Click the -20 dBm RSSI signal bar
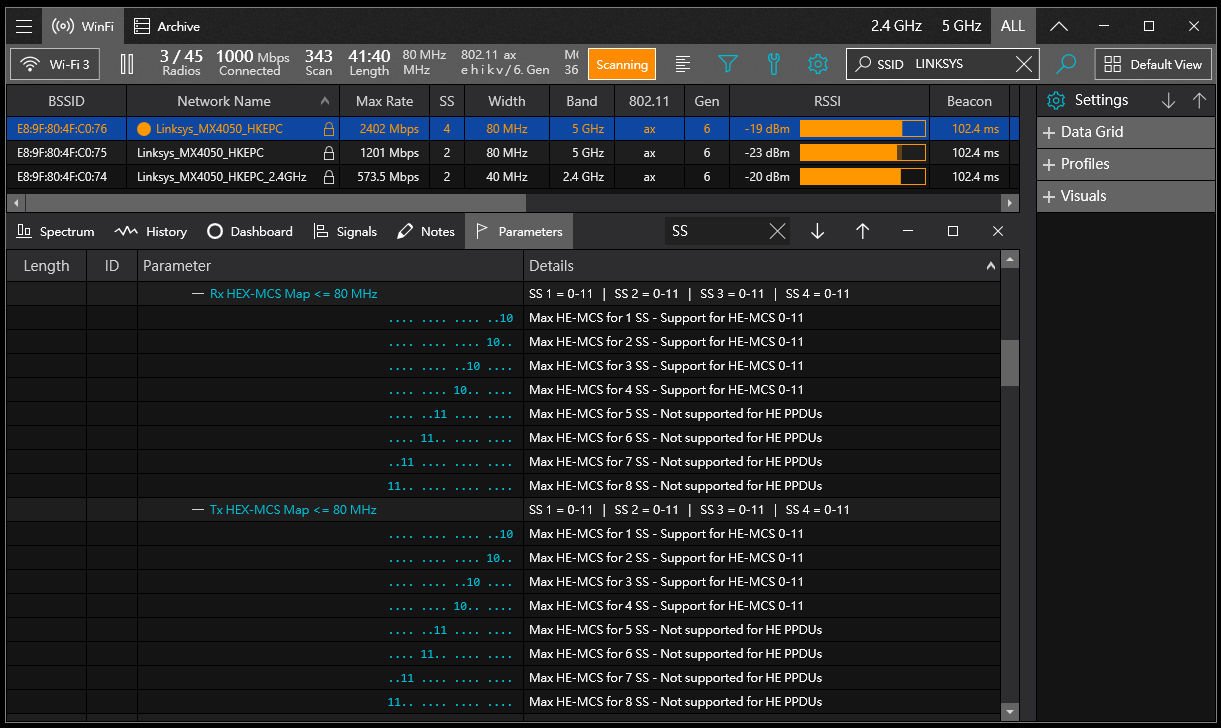Image resolution: width=1221 pixels, height=728 pixels. point(862,177)
